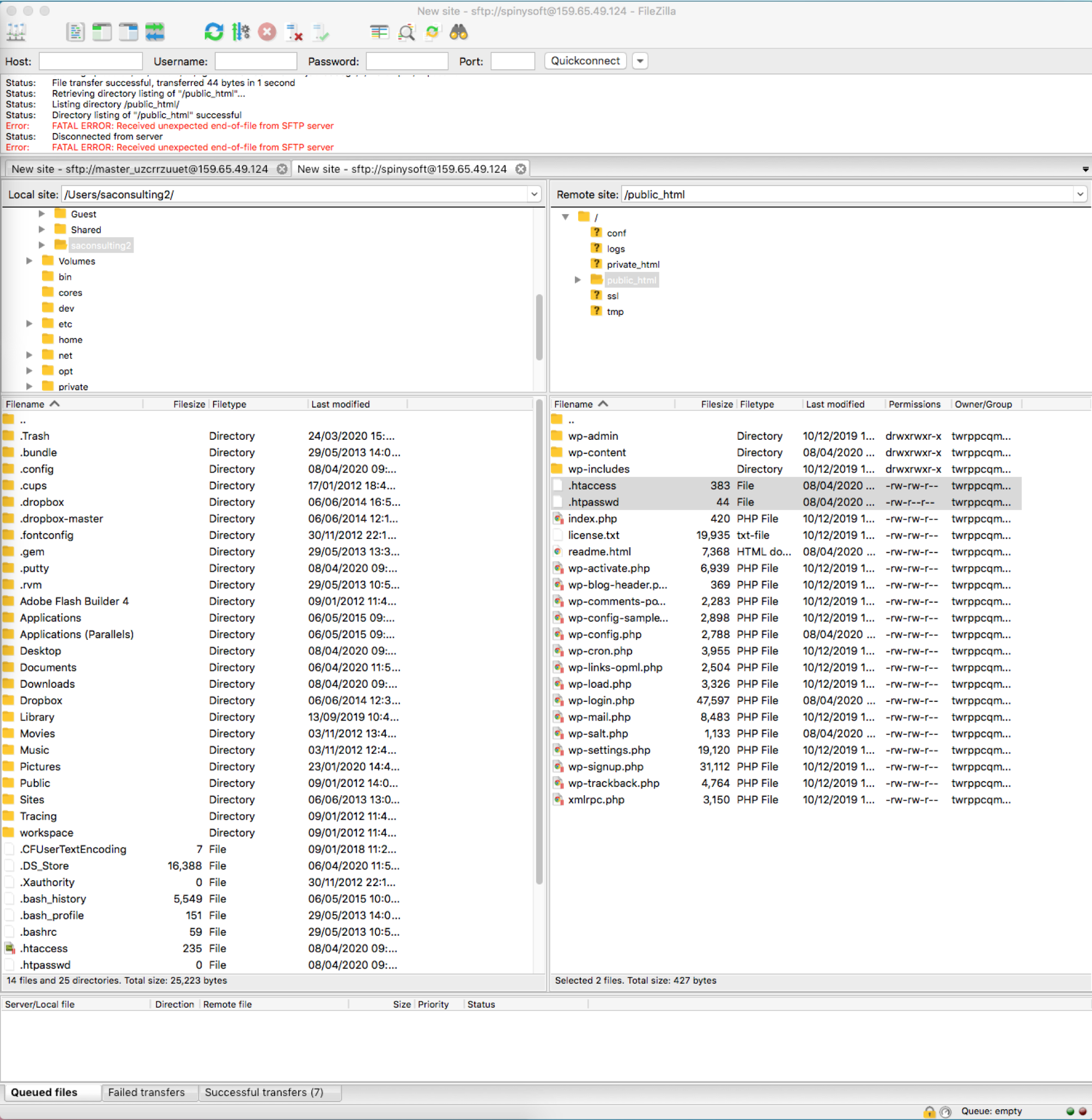
Task: Toggle synchronized browsing icon
Action: [432, 32]
